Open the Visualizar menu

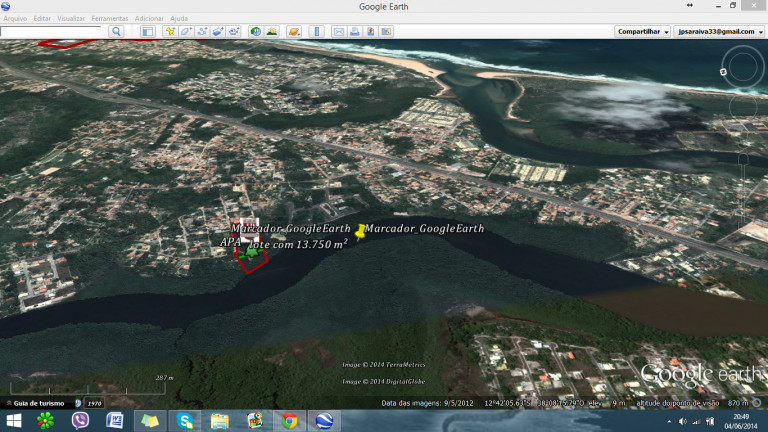(71, 18)
